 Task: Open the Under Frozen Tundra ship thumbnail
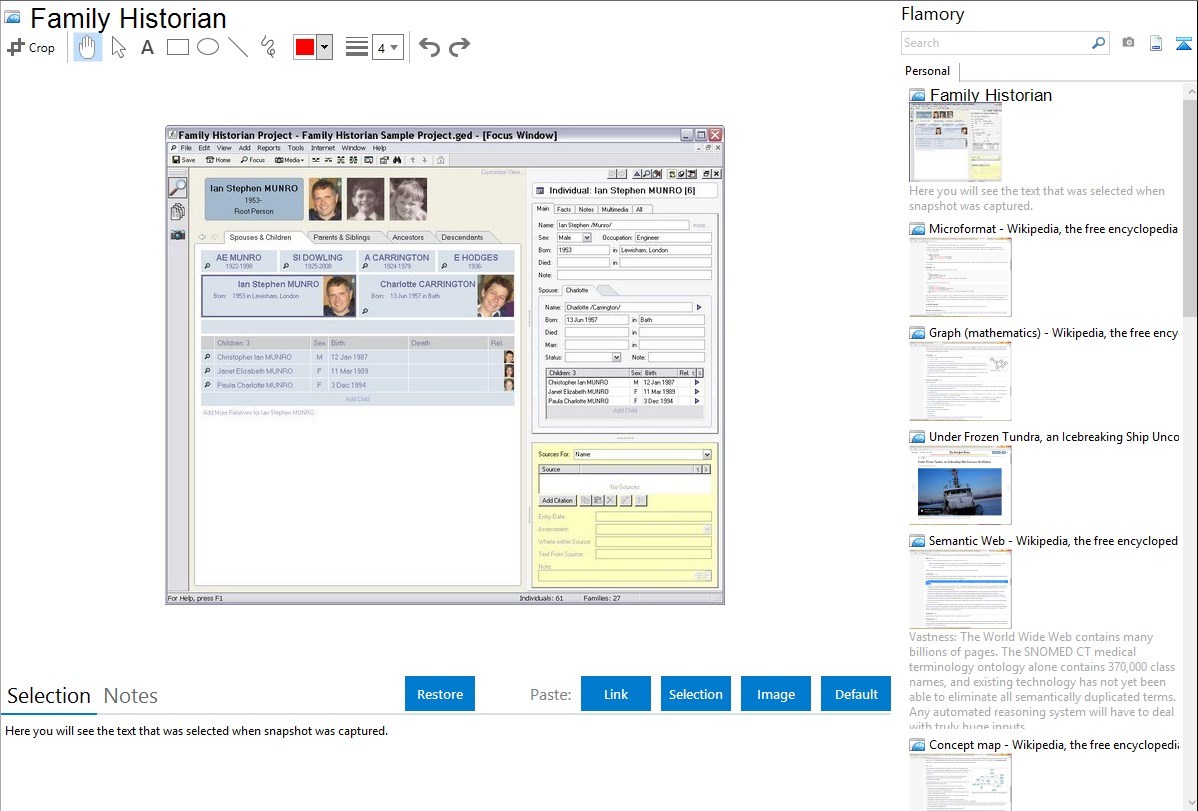960,485
